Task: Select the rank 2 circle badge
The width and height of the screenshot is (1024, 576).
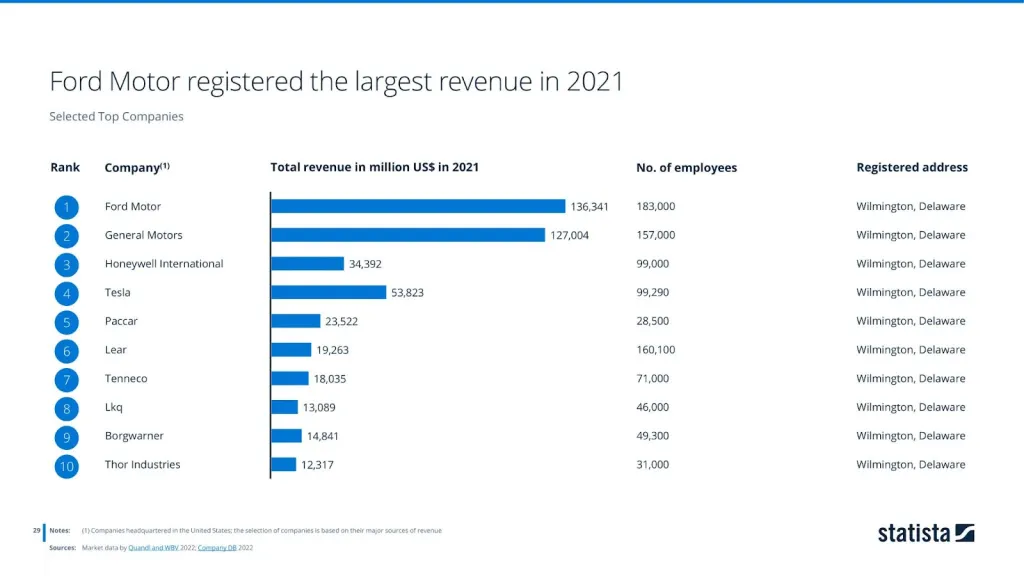Action: (x=66, y=236)
